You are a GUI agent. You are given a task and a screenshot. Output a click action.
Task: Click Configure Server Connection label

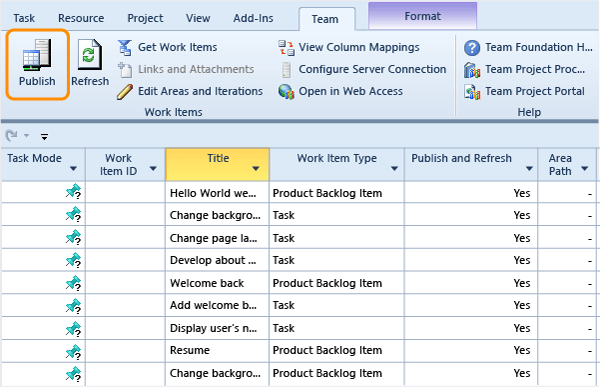click(372, 69)
